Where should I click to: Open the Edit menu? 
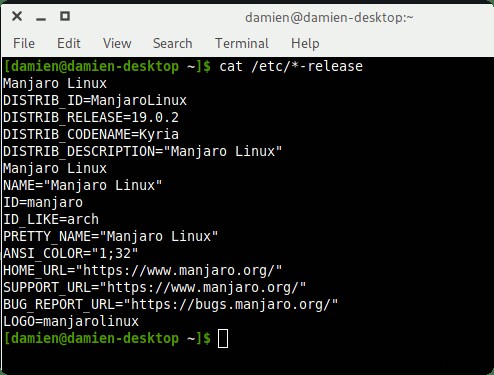pyautogui.click(x=69, y=43)
